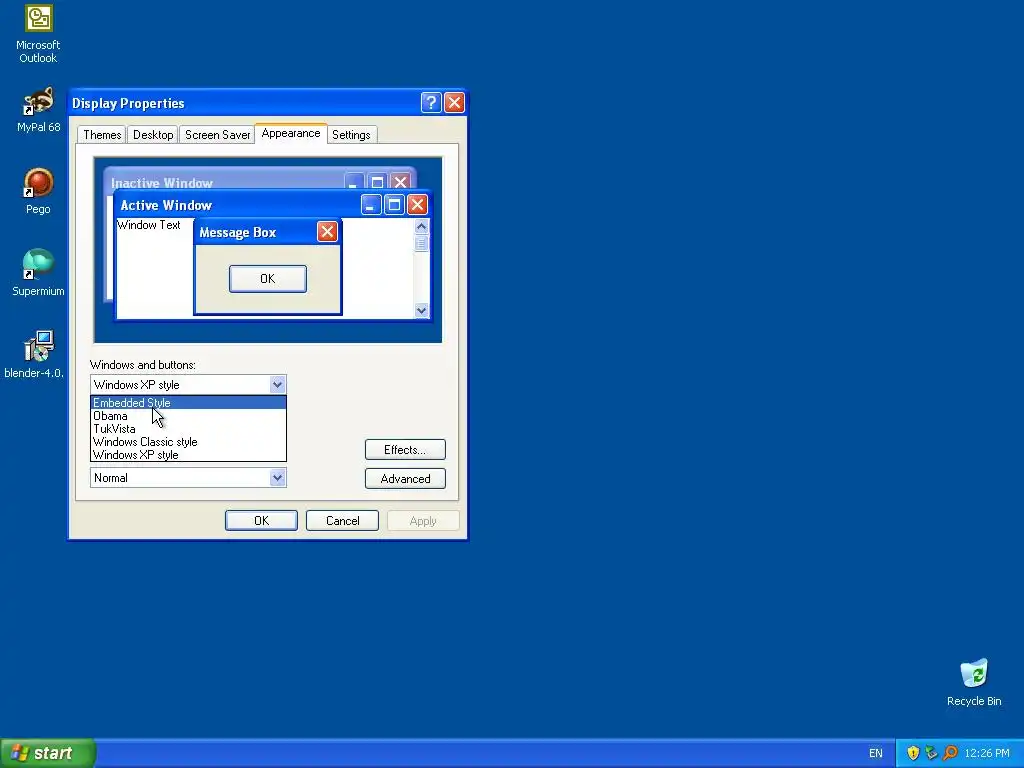1024x768 pixels.
Task: Open the Recycle Bin
Action: coord(974,682)
